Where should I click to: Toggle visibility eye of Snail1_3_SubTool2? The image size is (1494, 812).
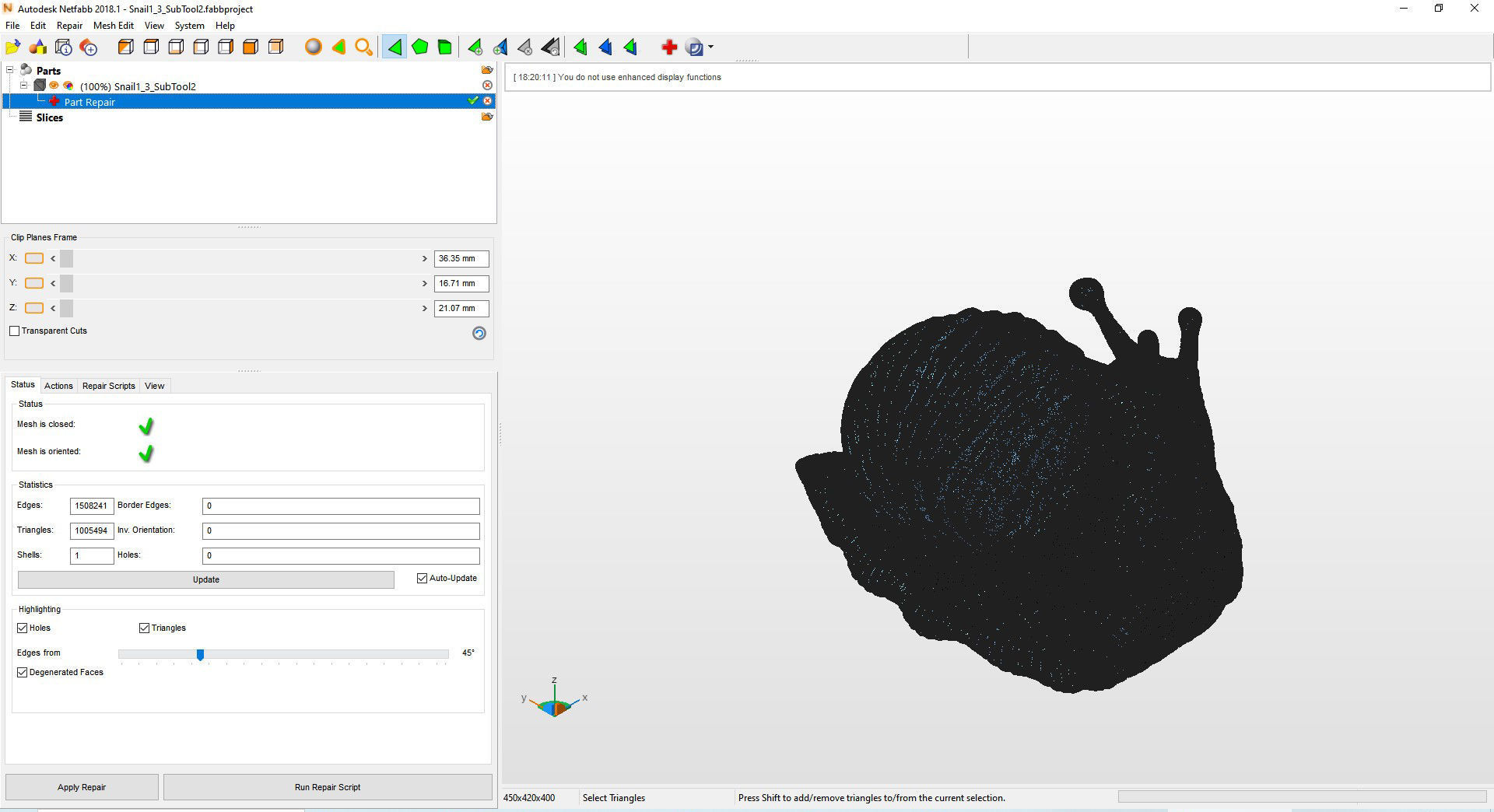54,86
